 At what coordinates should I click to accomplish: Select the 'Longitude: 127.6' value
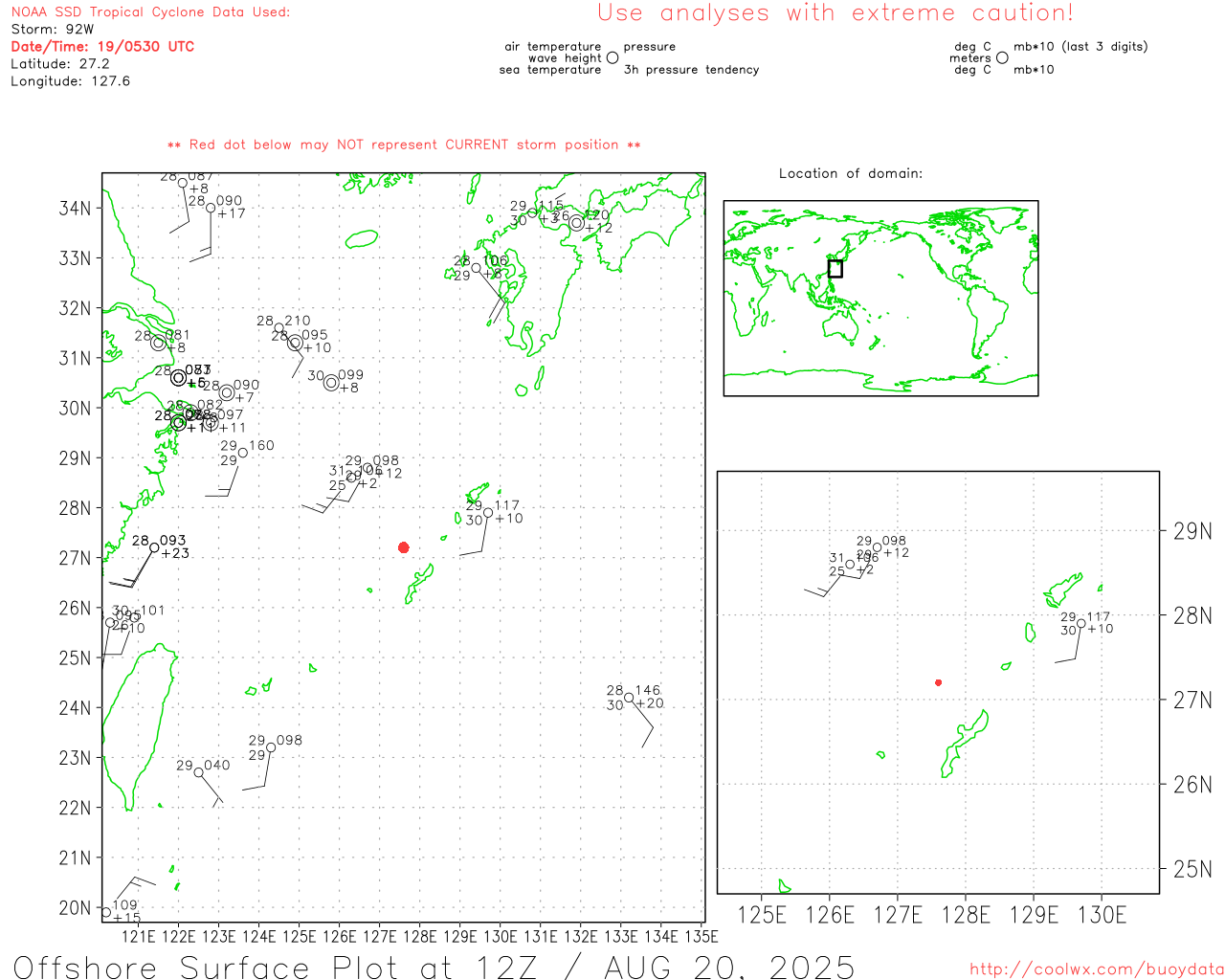click(70, 81)
